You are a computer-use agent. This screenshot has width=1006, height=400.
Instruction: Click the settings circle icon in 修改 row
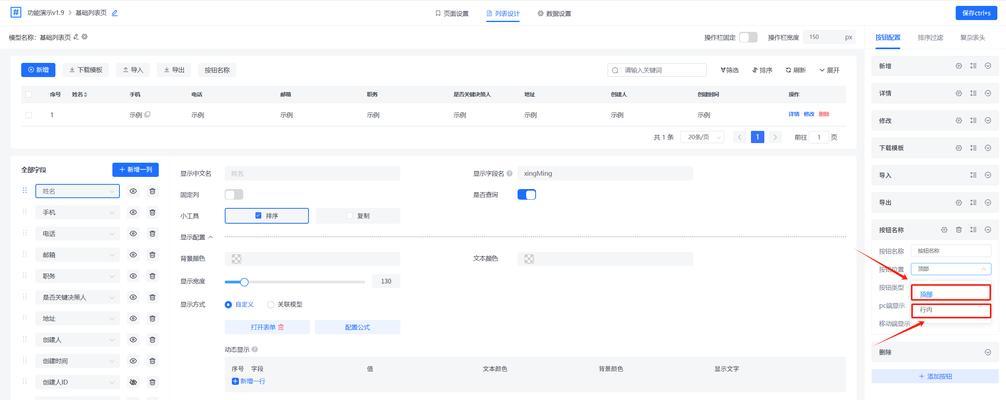[959, 121]
